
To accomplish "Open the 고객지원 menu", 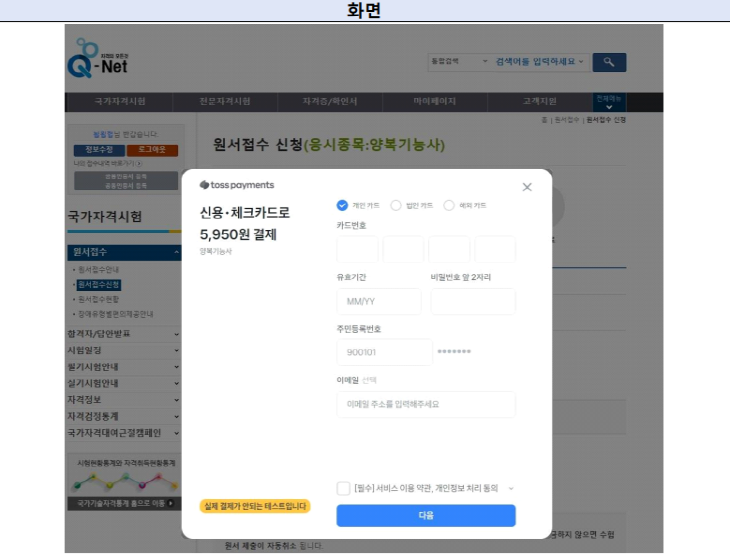I will (540, 101).
